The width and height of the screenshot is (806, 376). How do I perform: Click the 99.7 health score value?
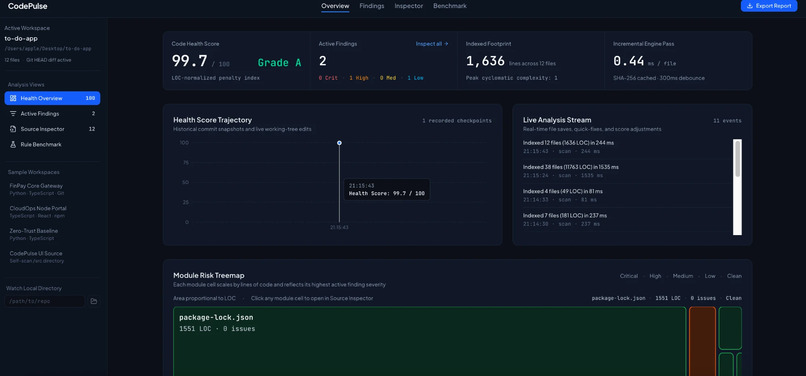189,61
